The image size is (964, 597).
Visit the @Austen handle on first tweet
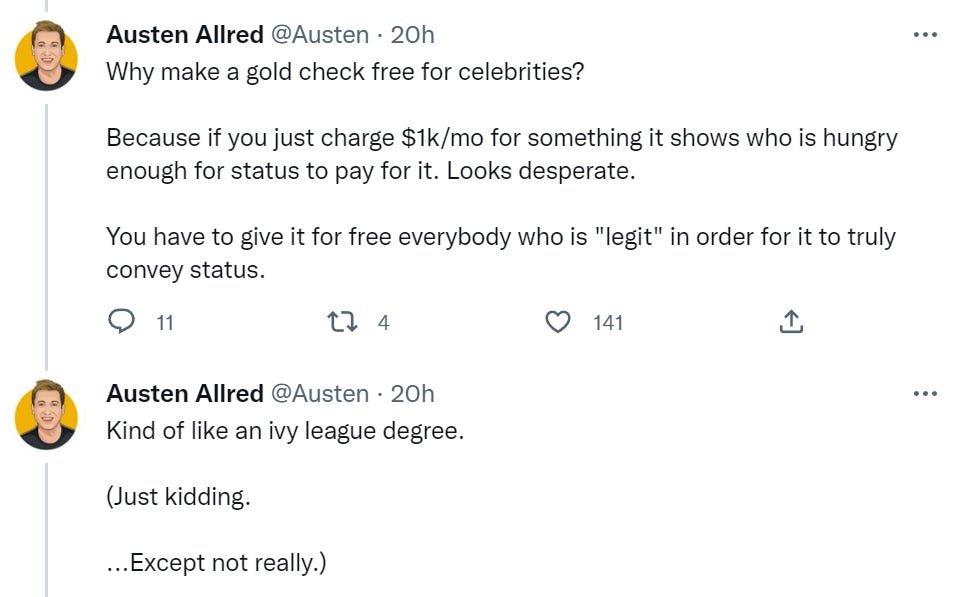[319, 35]
